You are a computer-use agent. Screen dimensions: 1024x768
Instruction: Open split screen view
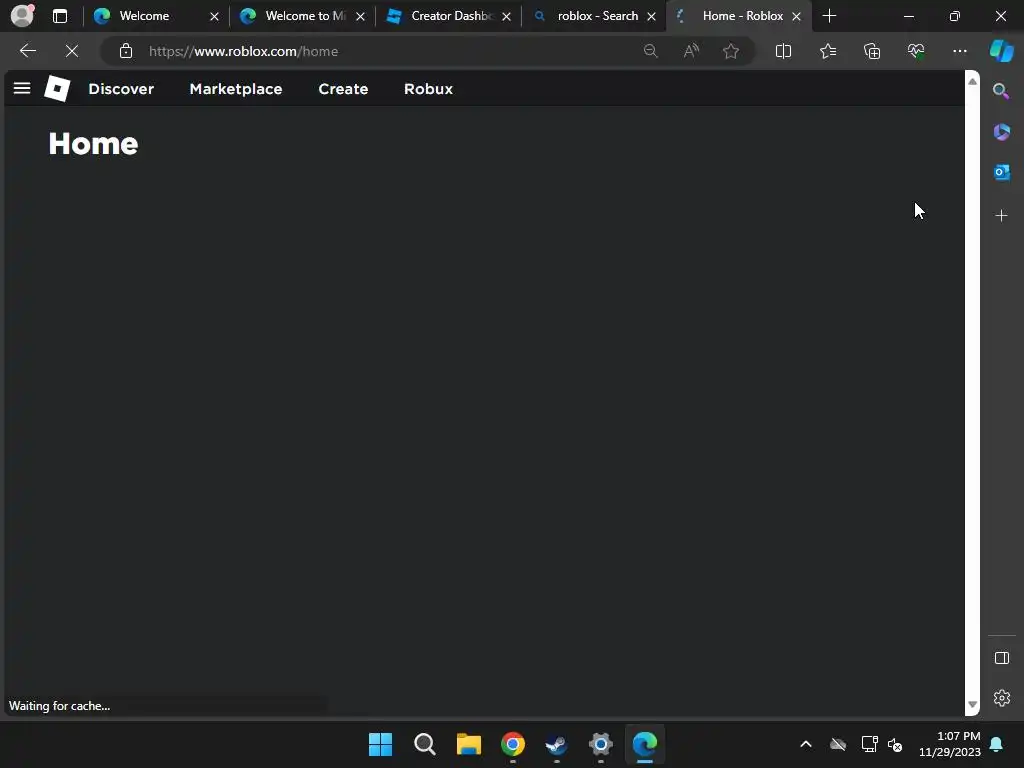[783, 51]
